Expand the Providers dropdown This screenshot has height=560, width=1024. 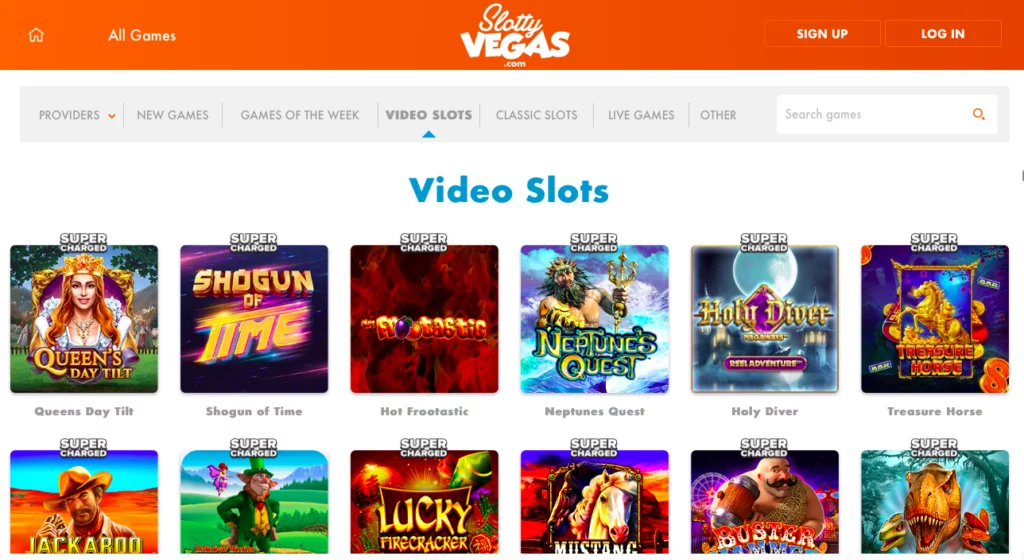77,115
